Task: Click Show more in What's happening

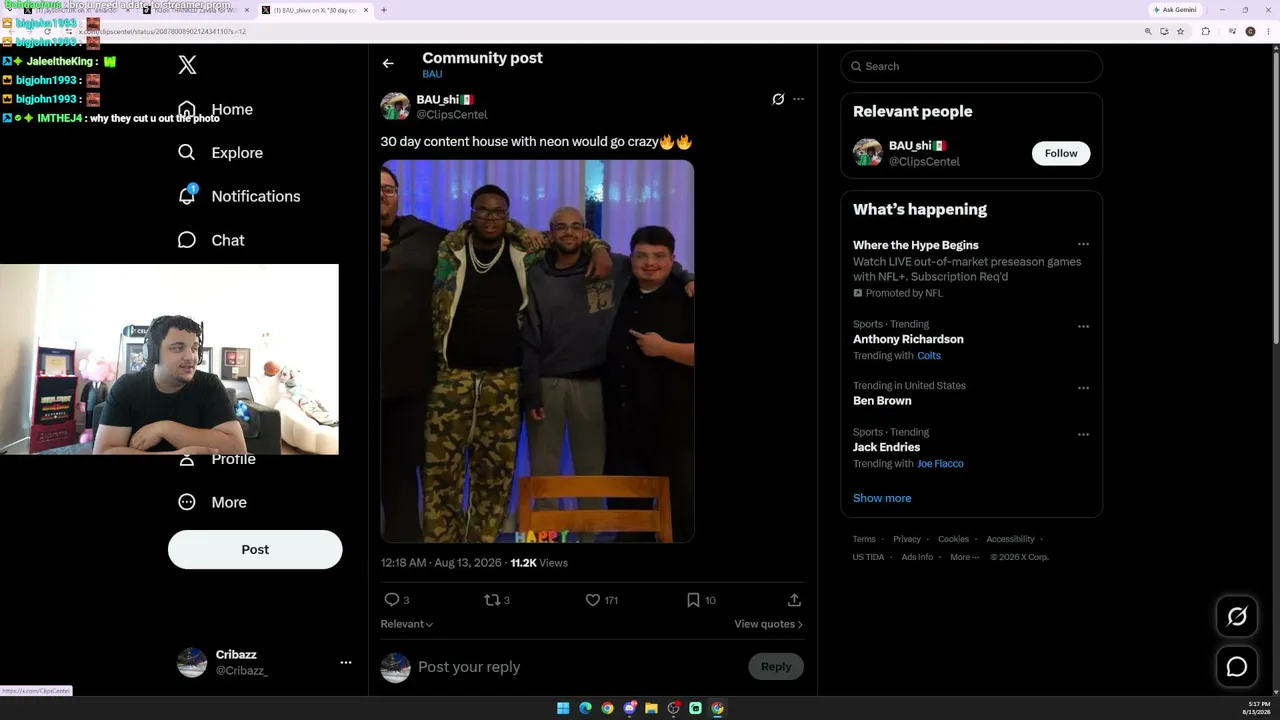Action: (882, 498)
